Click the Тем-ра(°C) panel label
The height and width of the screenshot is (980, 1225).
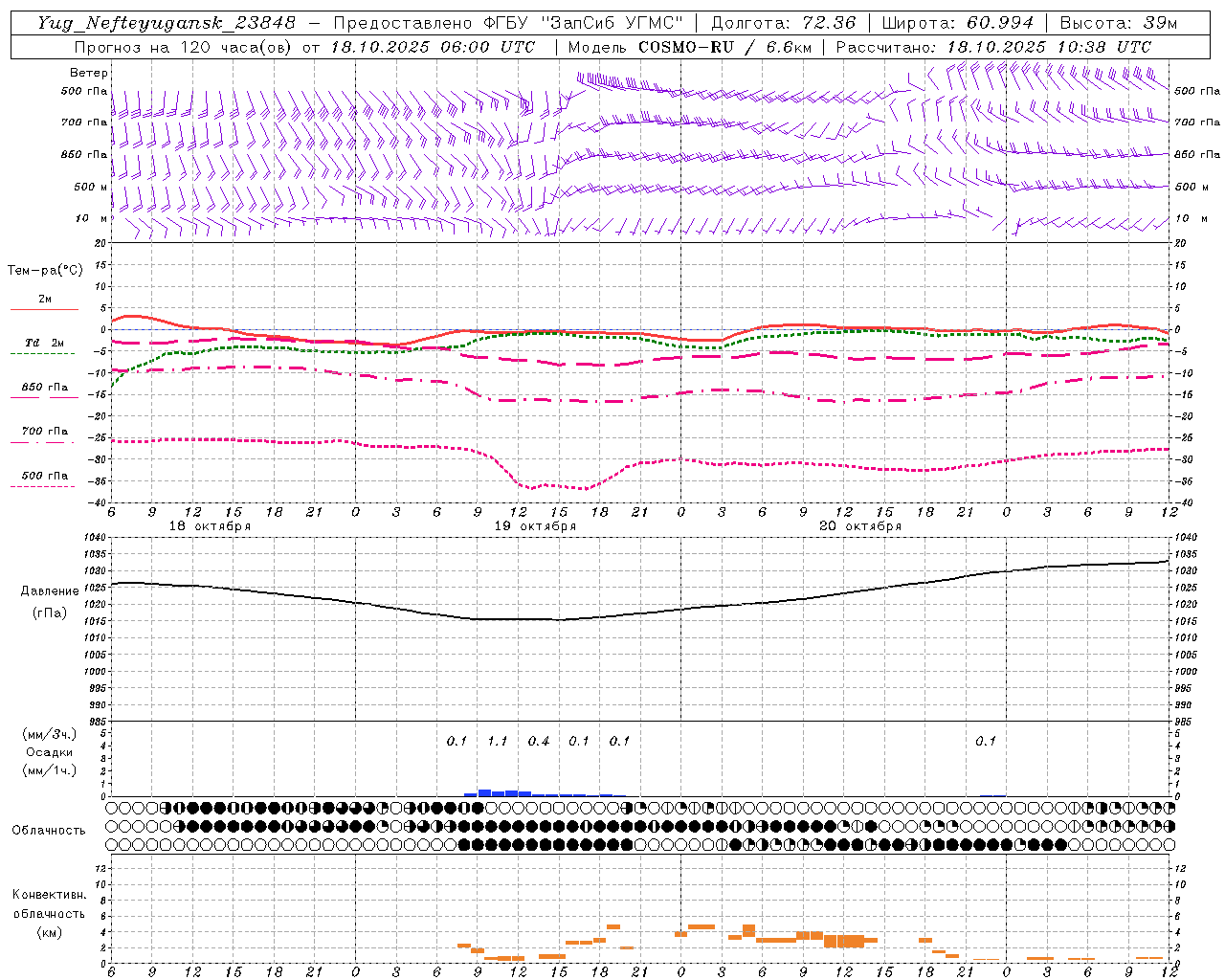[x=45, y=271]
